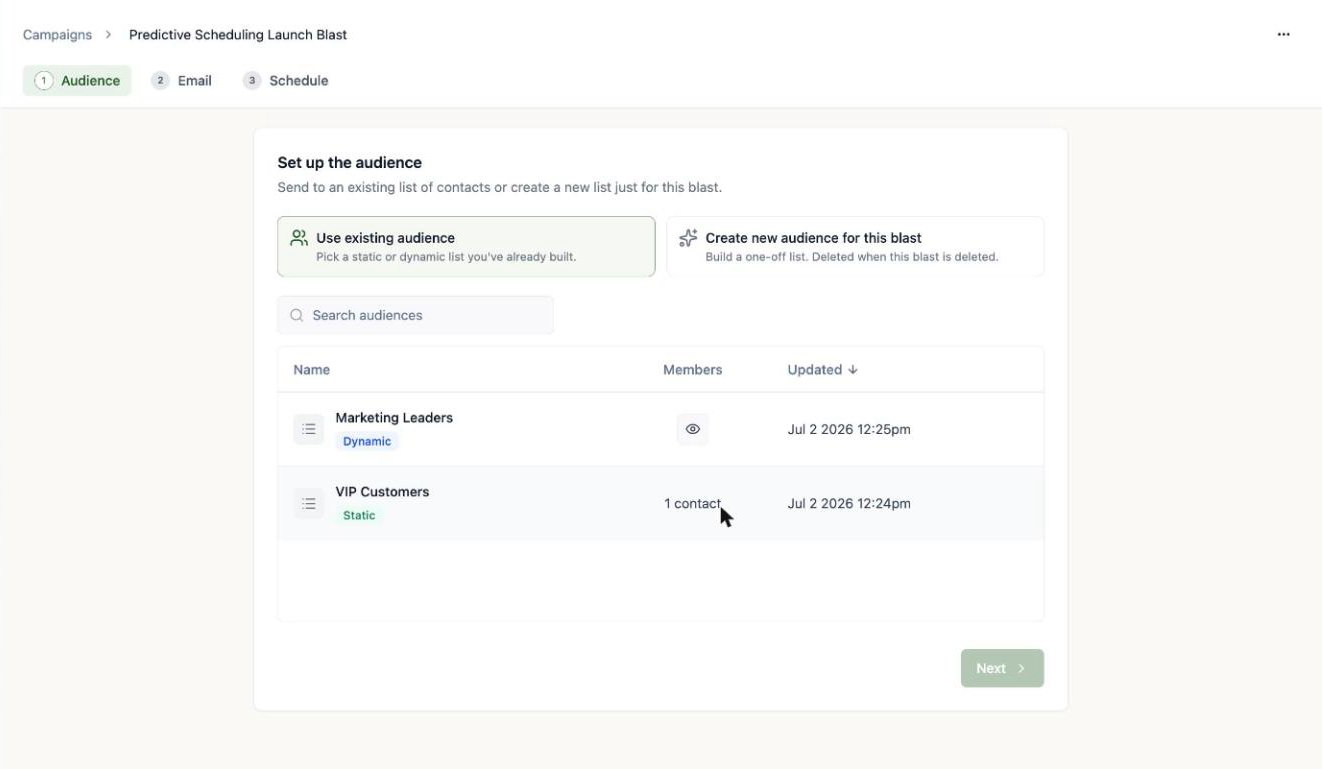Click the magnifier icon in search box

297,315
